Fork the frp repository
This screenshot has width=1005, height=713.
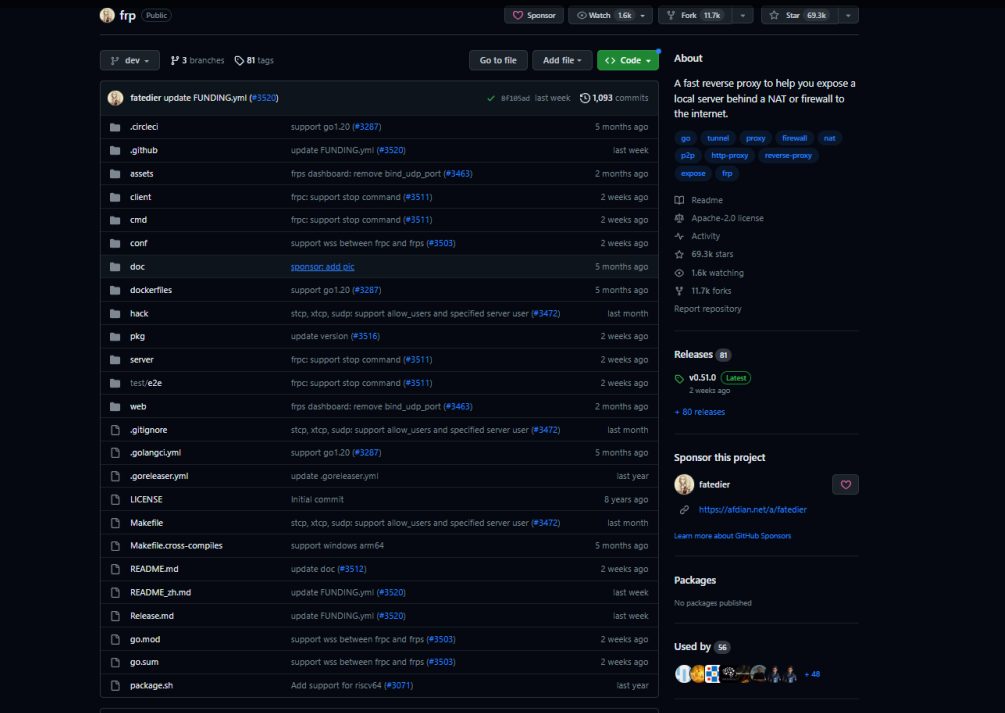point(695,15)
